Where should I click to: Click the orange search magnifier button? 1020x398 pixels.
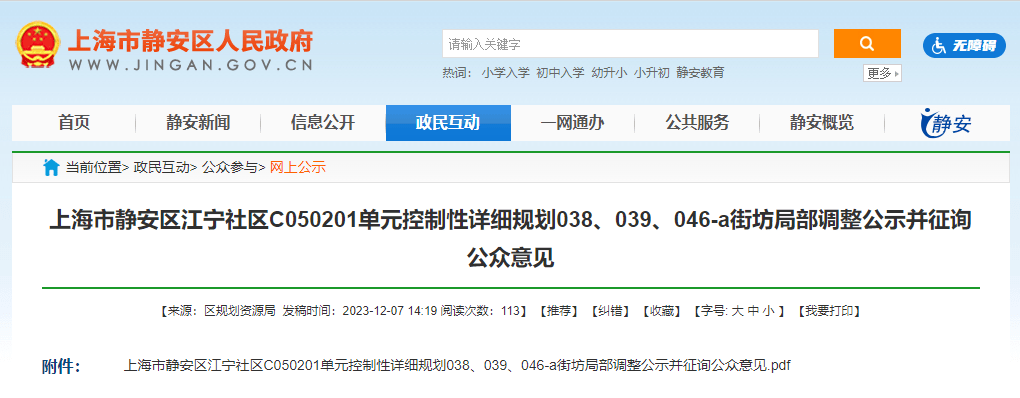pos(867,44)
